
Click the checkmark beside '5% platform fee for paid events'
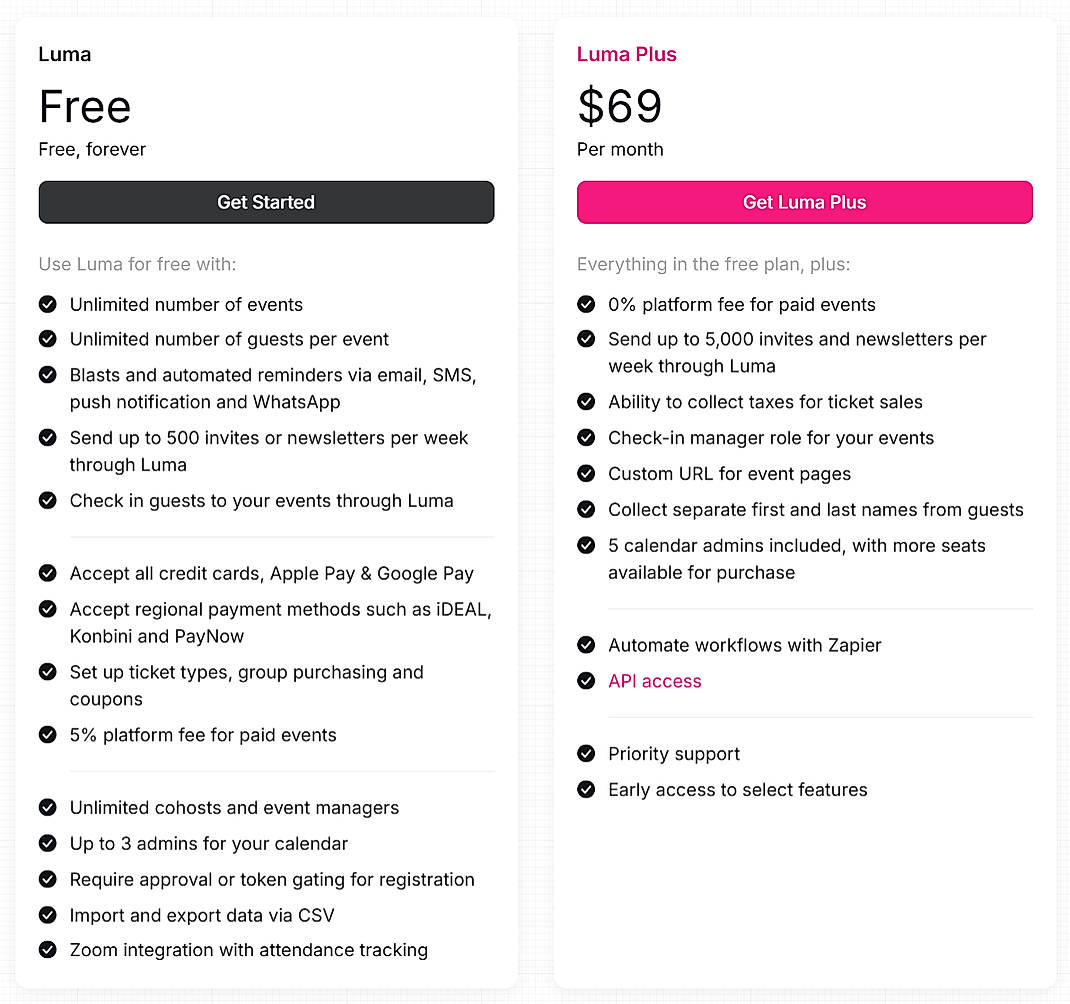(x=47, y=735)
